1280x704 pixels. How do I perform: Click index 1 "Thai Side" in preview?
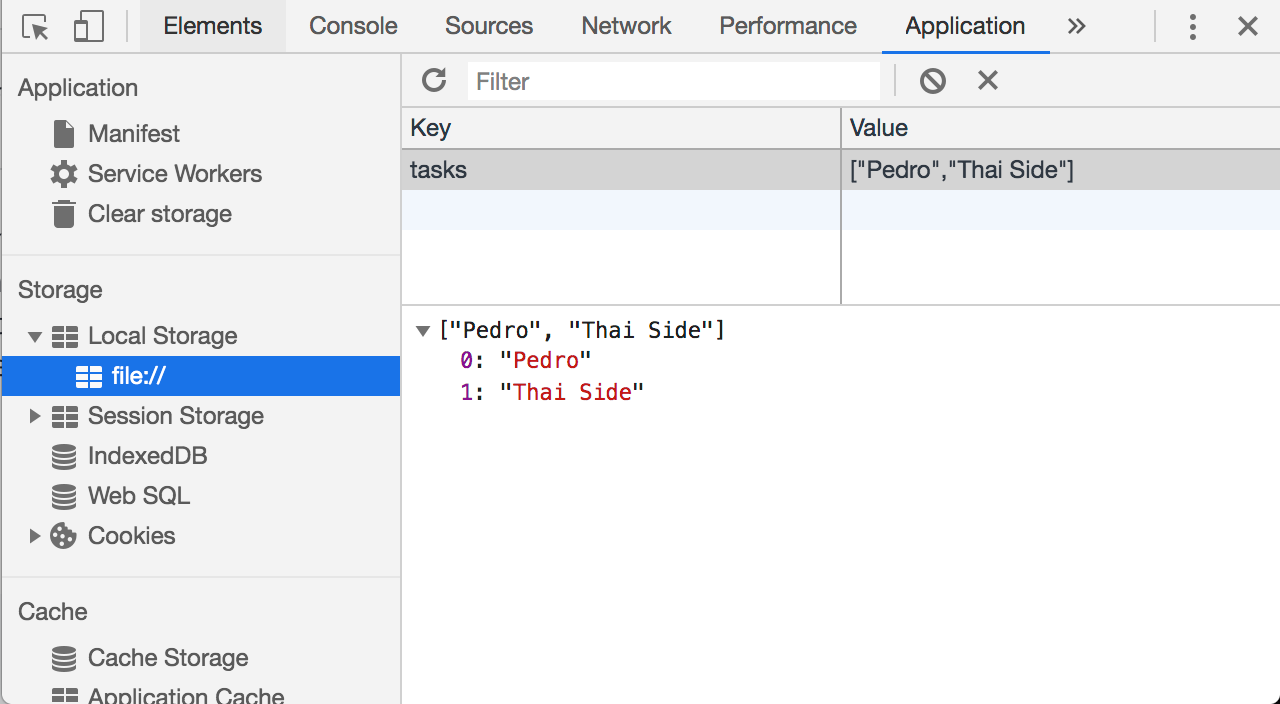click(x=552, y=392)
